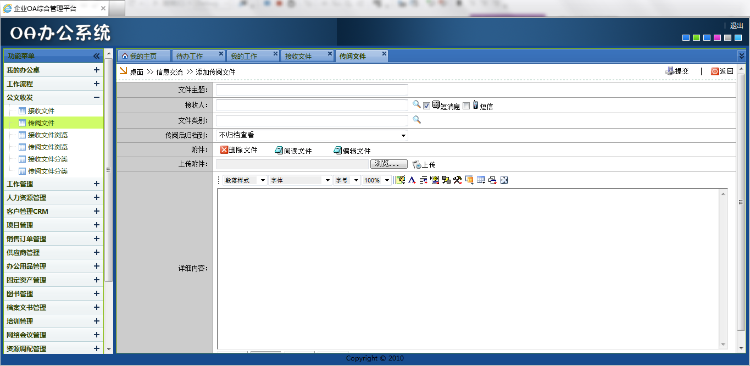Click the 文件主题 input field
The height and width of the screenshot is (366, 750).
(x=312, y=90)
